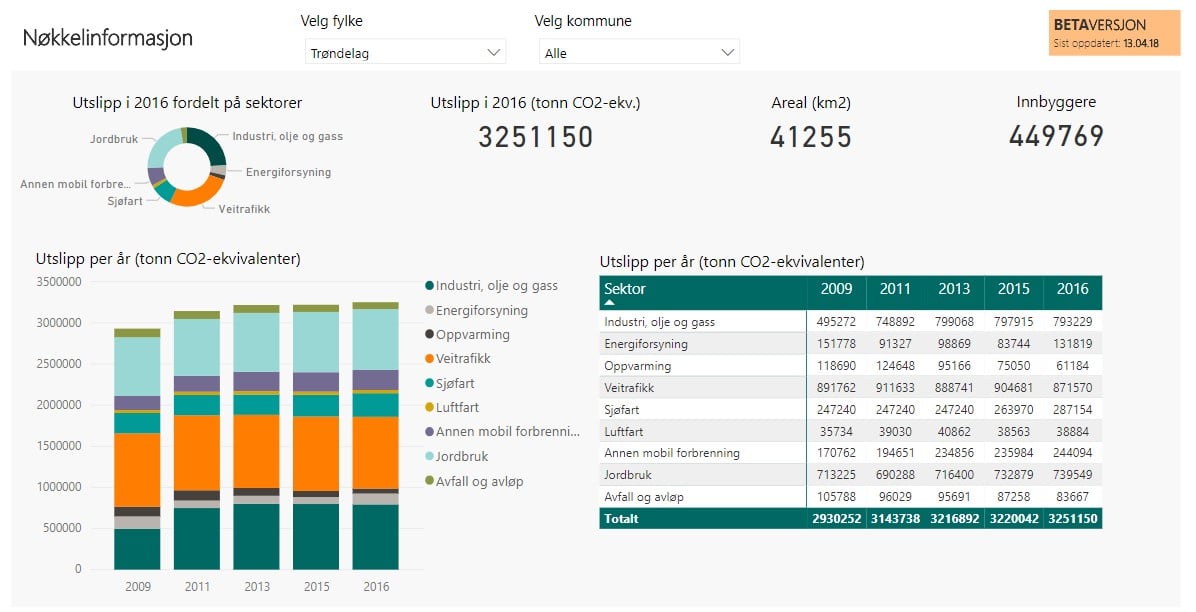This screenshot has width=1196, height=612.
Task: Click the 2013 stacked bar in chart
Action: 256,437
